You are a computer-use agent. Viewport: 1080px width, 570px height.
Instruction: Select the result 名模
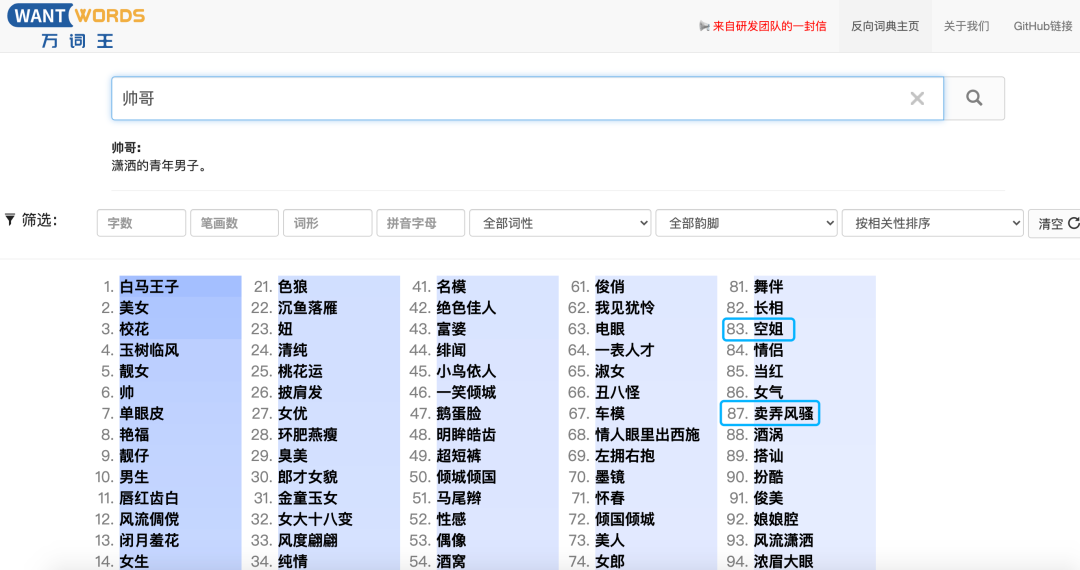(x=451, y=286)
